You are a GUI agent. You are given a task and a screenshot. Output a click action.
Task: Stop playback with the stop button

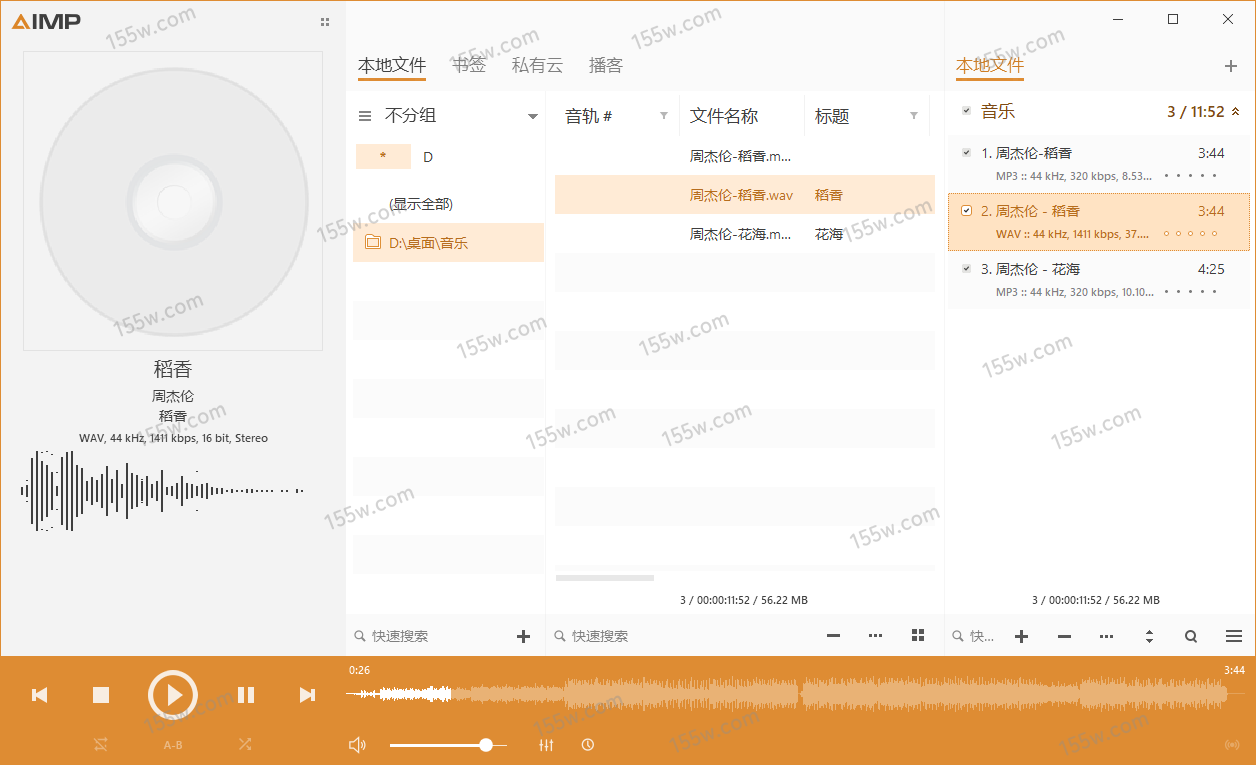(x=101, y=695)
